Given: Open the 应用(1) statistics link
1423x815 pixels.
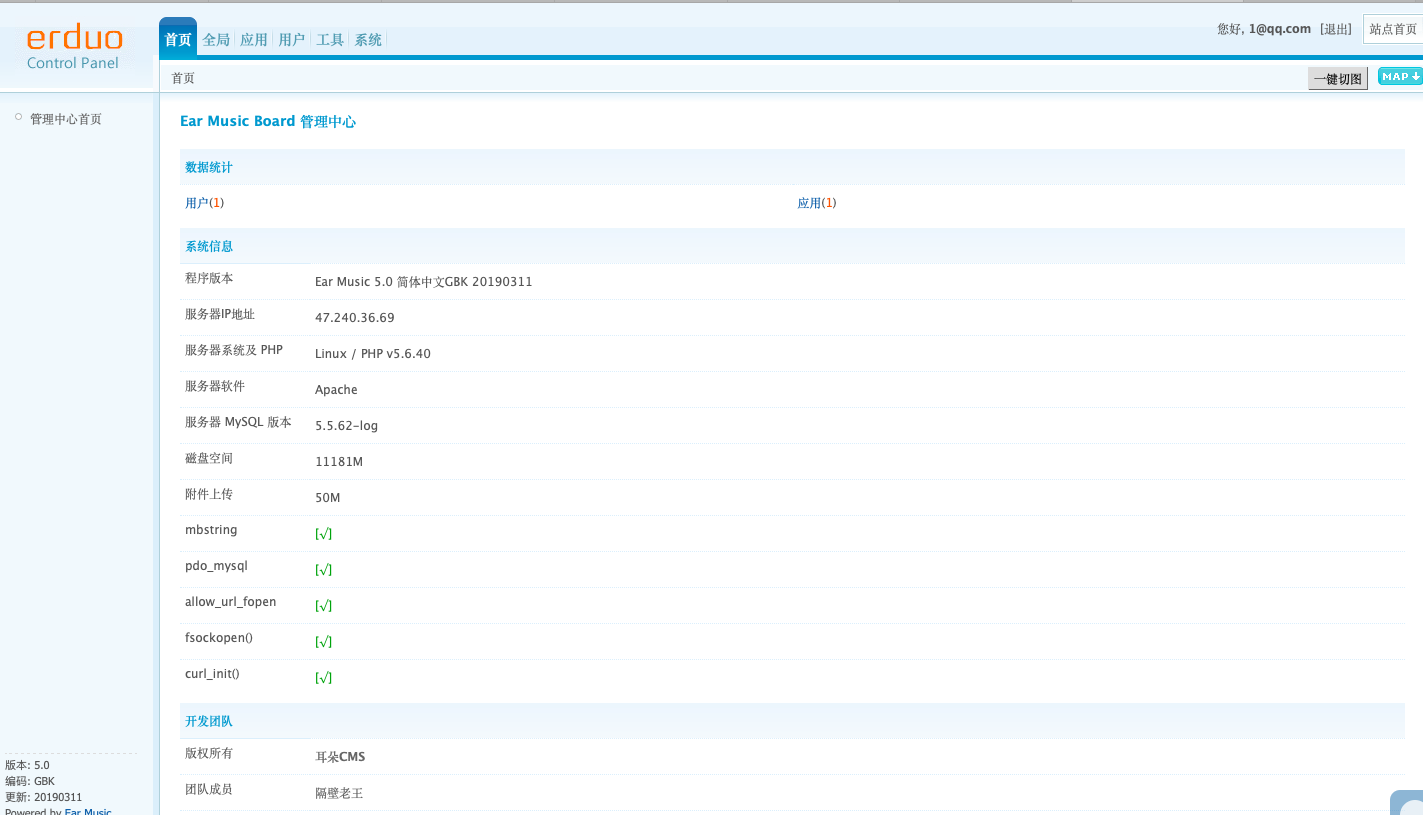Looking at the screenshot, I should pyautogui.click(x=816, y=203).
